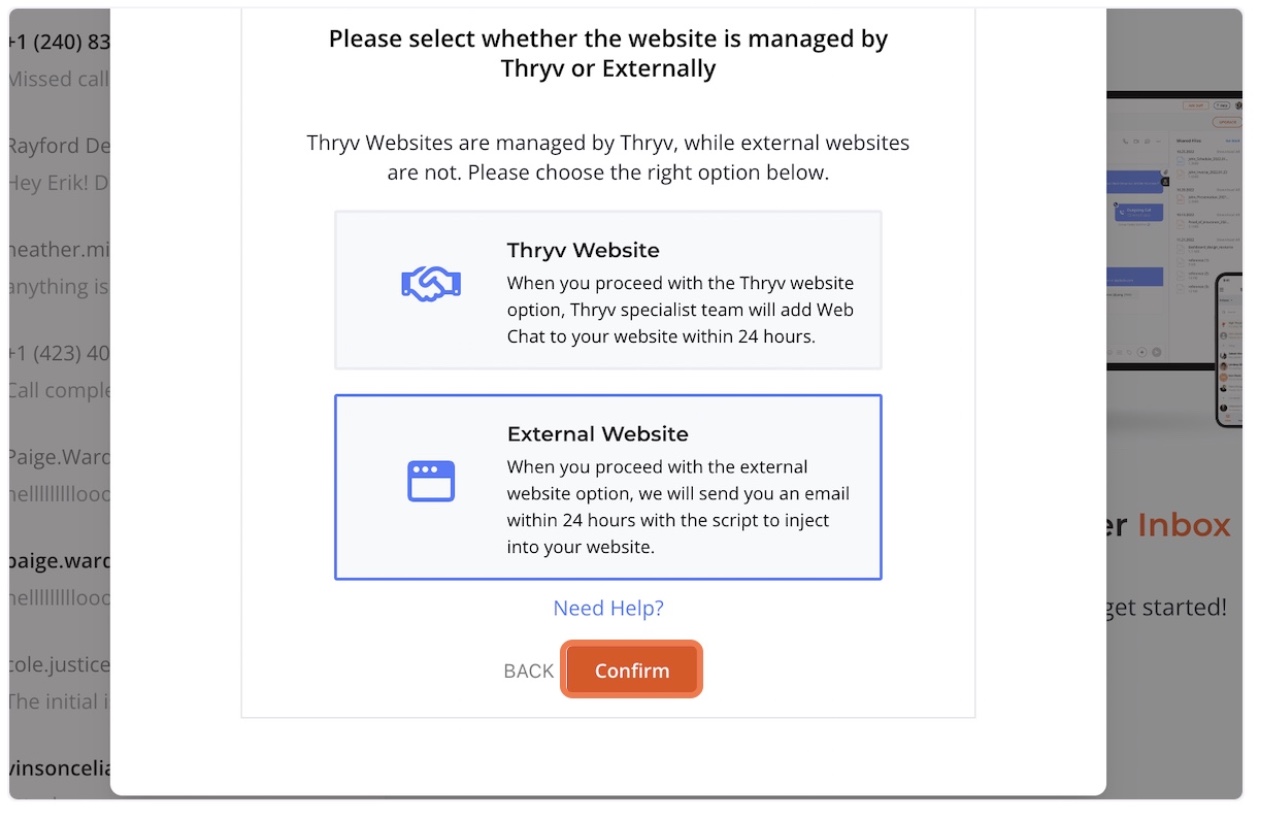Viewport: 1266px width, 818px height.
Task: Open the Need Help? link
Action: tap(608, 608)
